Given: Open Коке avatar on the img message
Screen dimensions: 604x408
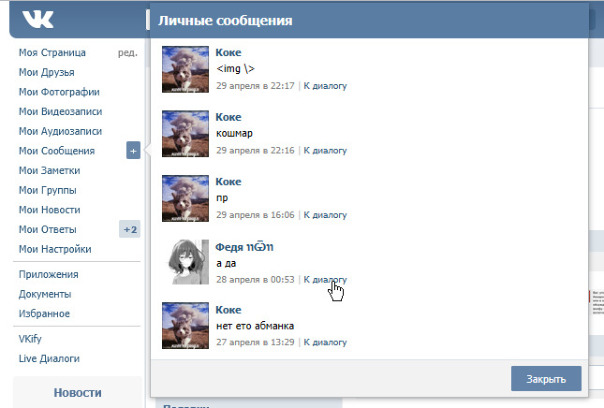Looking at the screenshot, I should 185,69.
